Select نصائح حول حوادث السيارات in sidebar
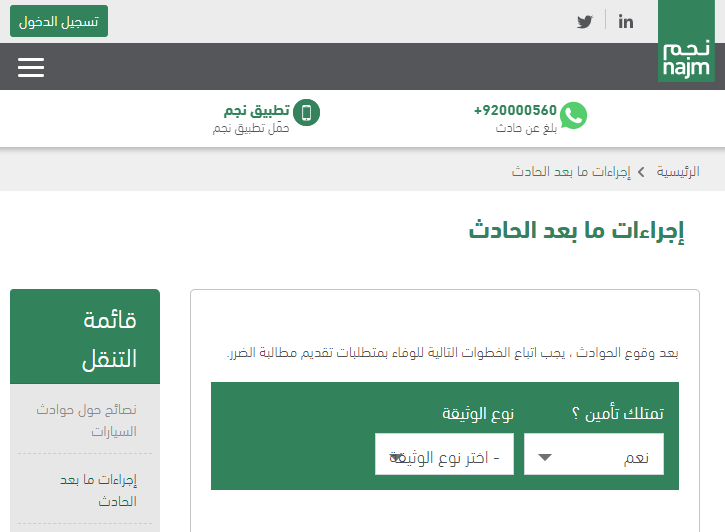The width and height of the screenshot is (725, 532). pos(86,421)
